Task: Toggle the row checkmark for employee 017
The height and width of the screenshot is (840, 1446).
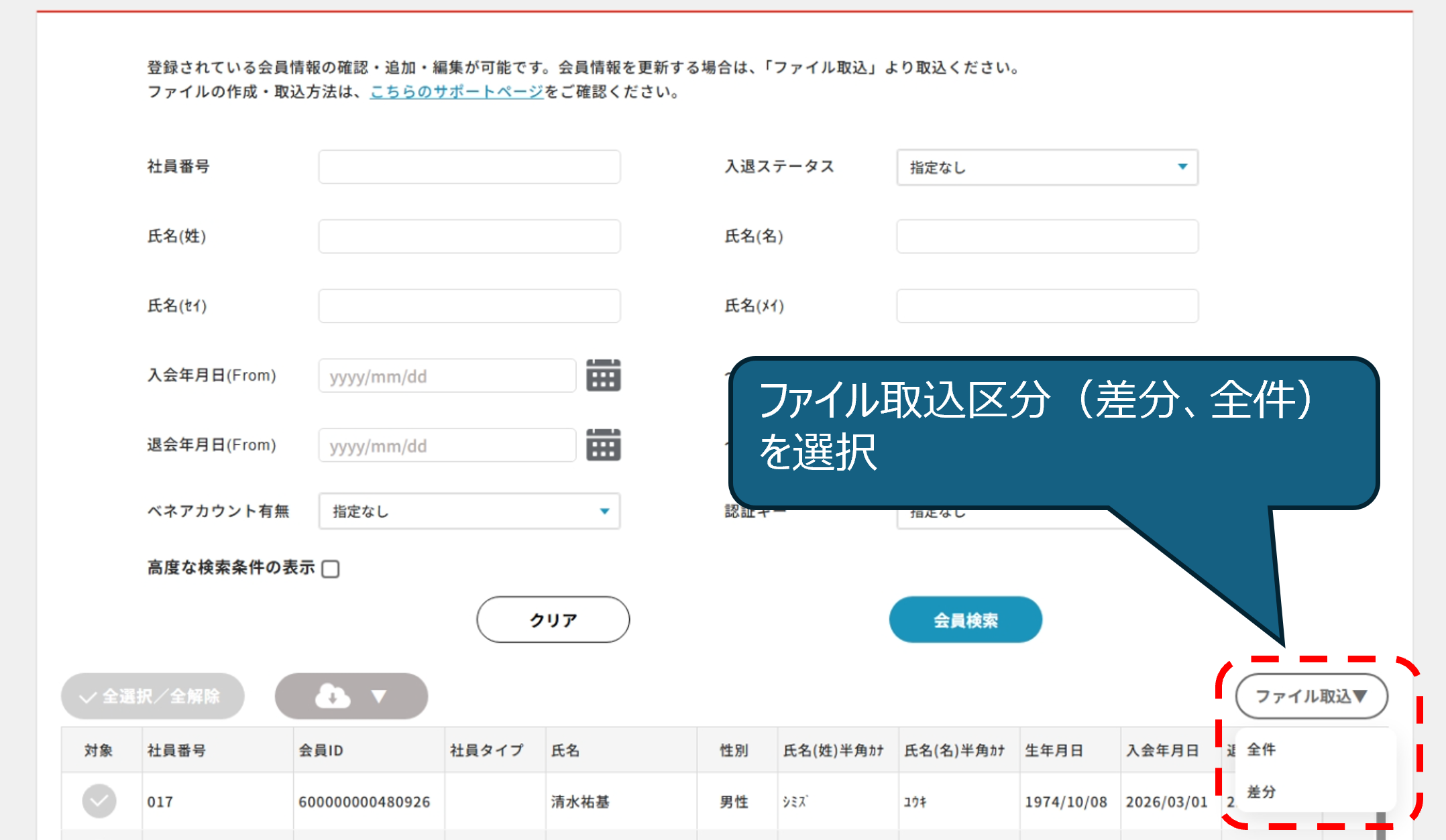Action: [99, 801]
